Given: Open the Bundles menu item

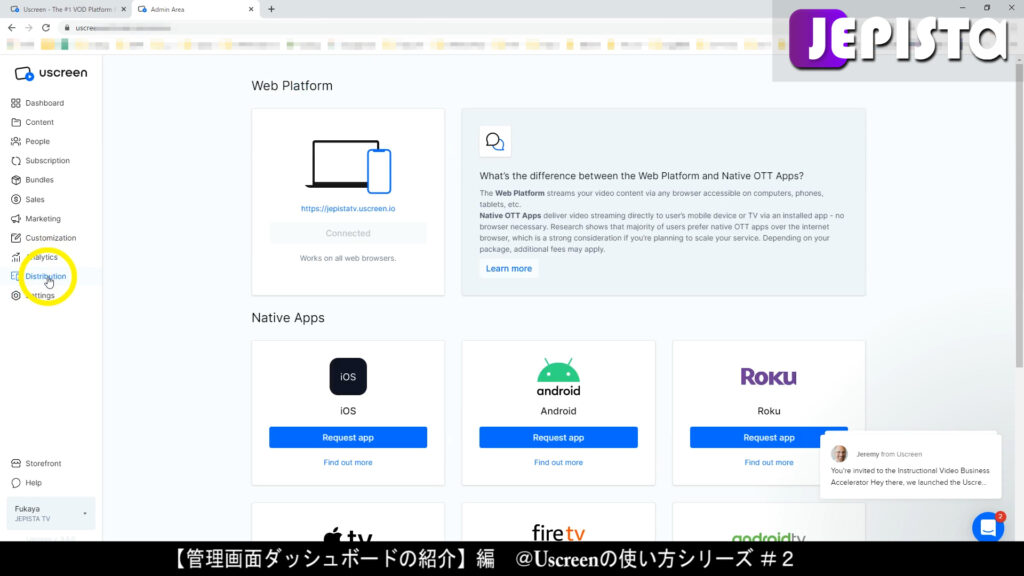Looking at the screenshot, I should [39, 180].
